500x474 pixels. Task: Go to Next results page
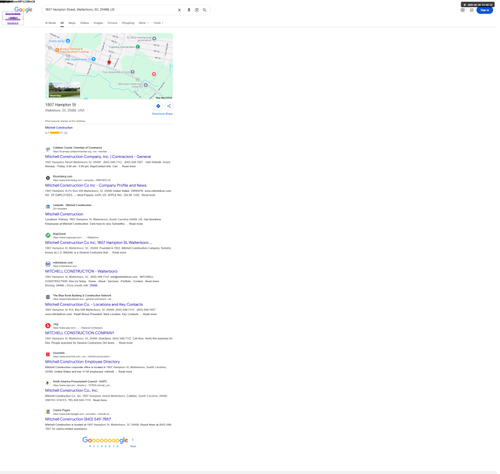coord(133,446)
